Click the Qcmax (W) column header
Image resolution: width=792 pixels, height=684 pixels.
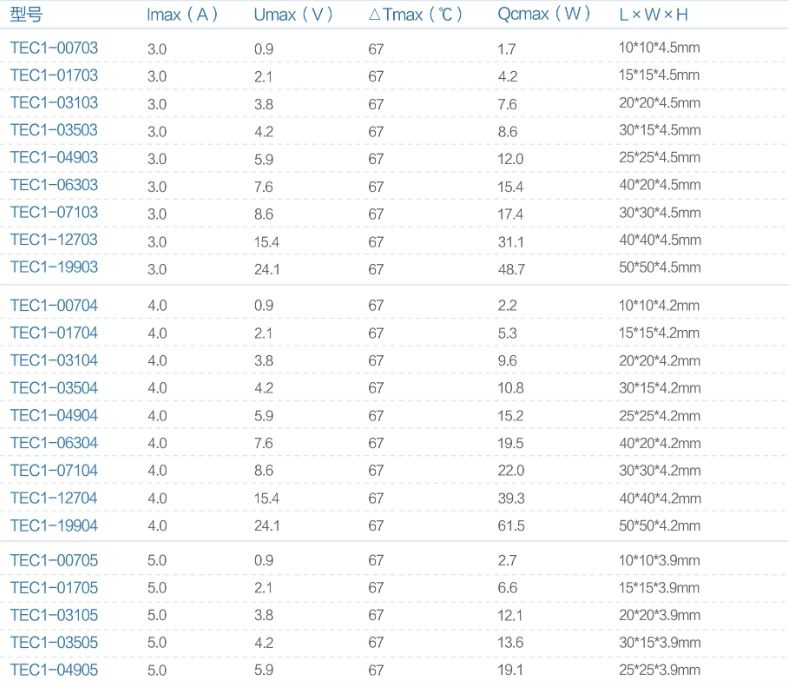(544, 15)
